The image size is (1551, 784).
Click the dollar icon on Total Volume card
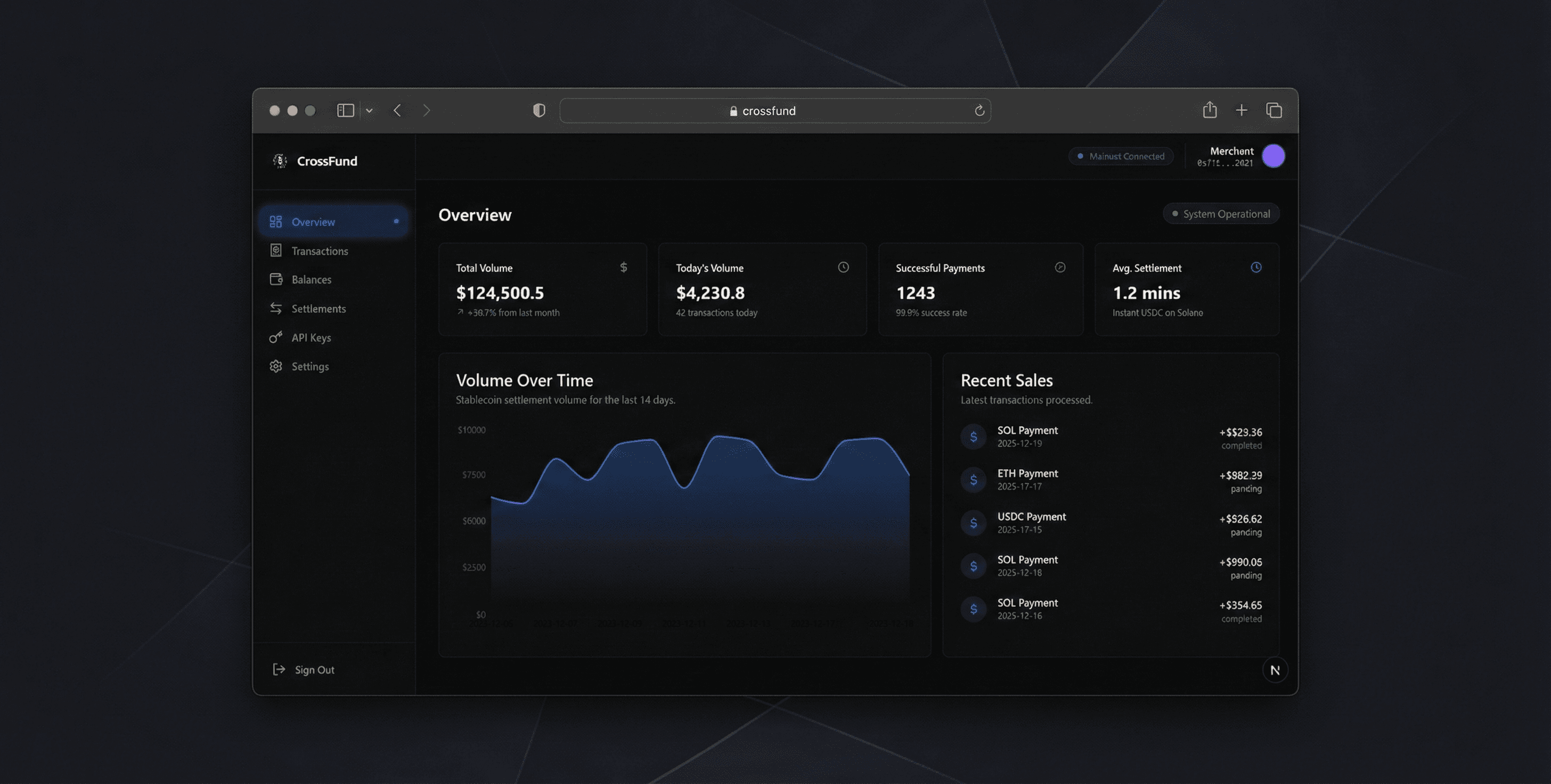pyautogui.click(x=623, y=267)
